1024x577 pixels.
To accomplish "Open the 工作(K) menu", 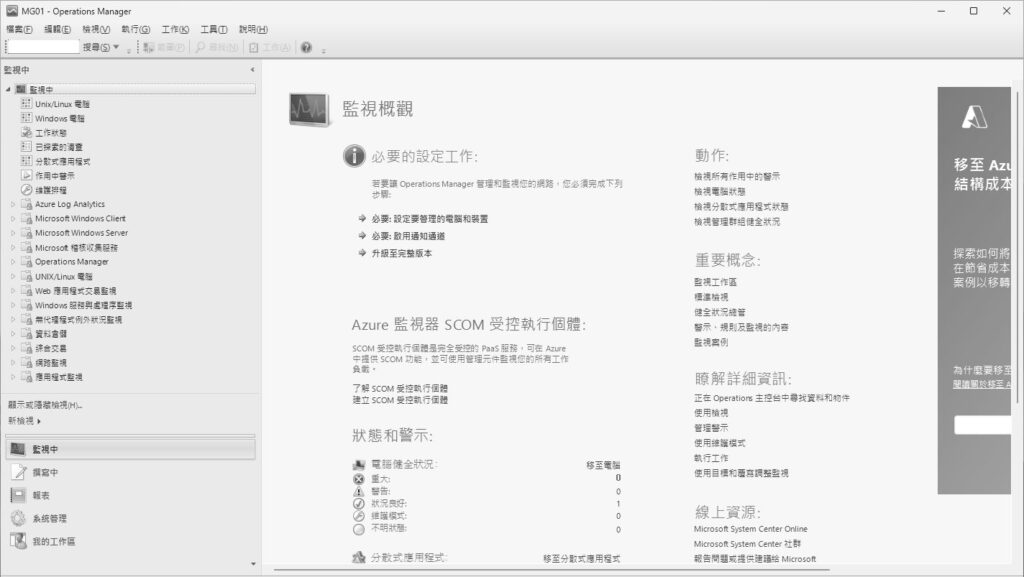I will point(175,29).
